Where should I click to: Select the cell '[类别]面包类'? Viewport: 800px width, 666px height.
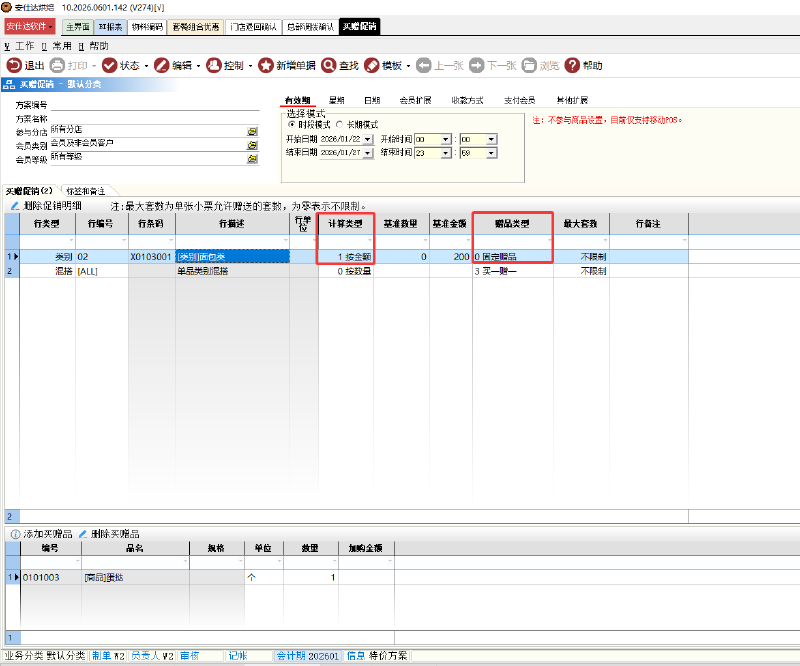[x=233, y=257]
